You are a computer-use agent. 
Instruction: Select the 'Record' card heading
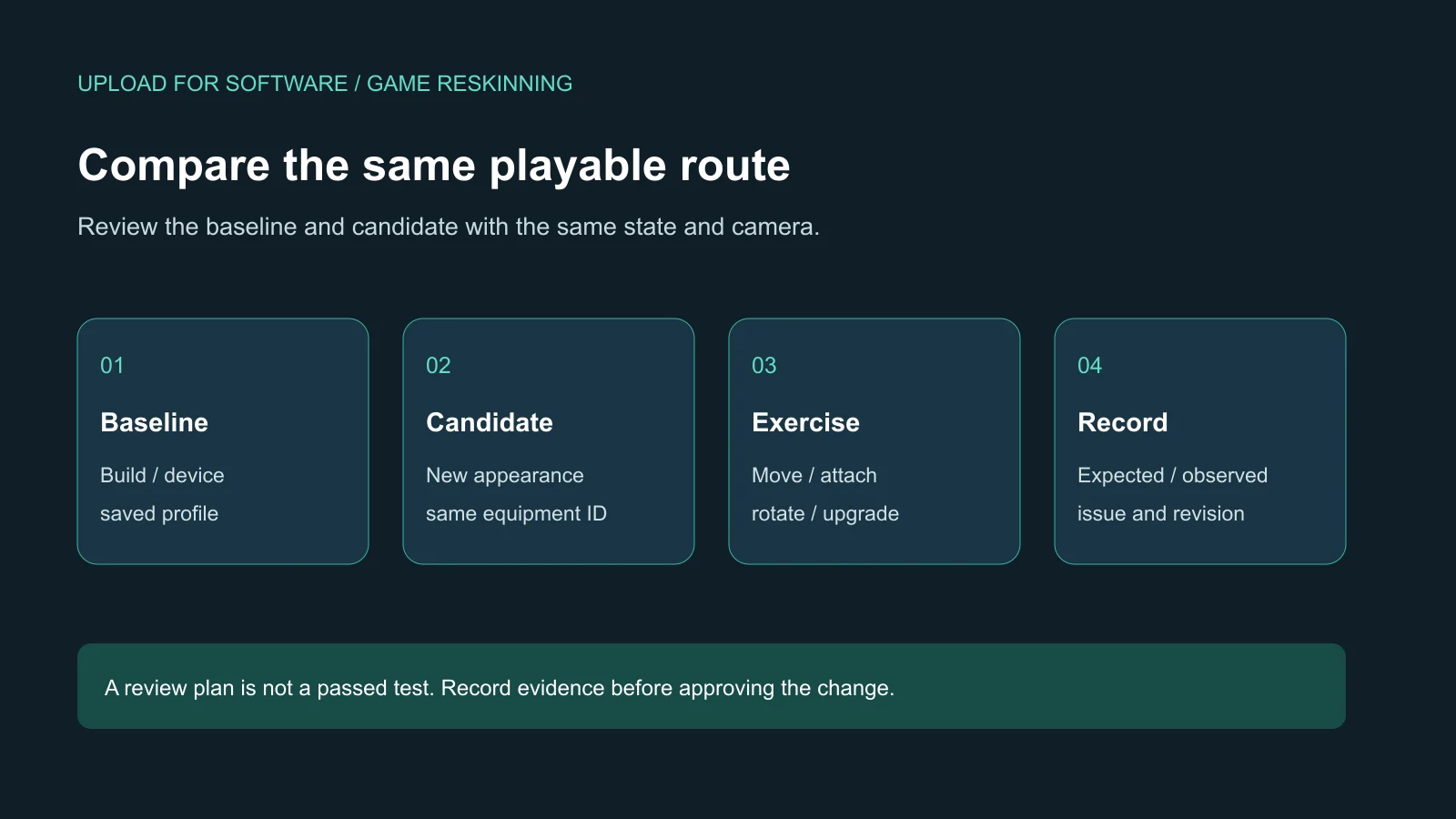point(1122,422)
